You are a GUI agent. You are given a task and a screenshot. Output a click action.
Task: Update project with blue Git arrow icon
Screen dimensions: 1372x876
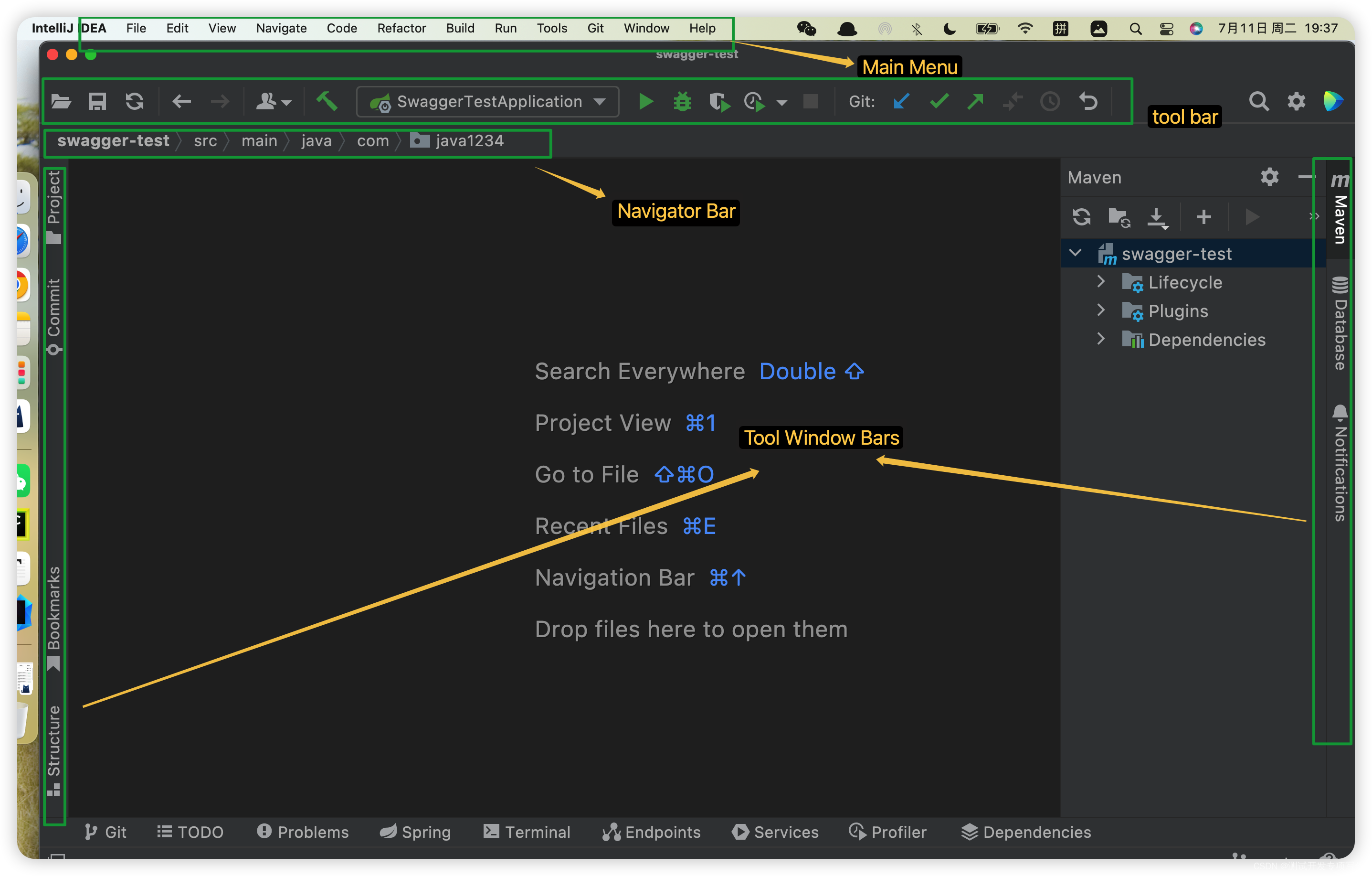click(901, 102)
